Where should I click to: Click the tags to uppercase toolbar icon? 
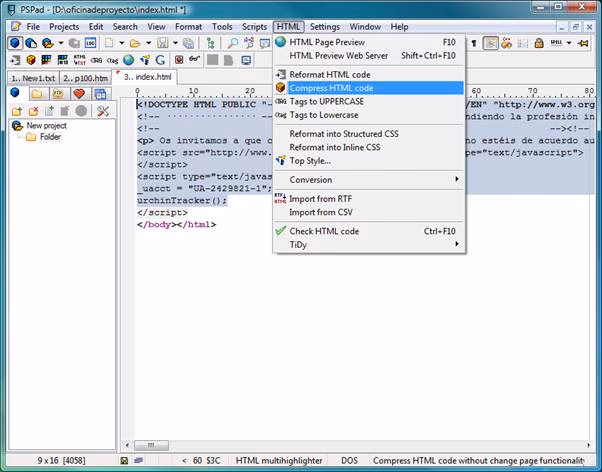(x=96, y=60)
